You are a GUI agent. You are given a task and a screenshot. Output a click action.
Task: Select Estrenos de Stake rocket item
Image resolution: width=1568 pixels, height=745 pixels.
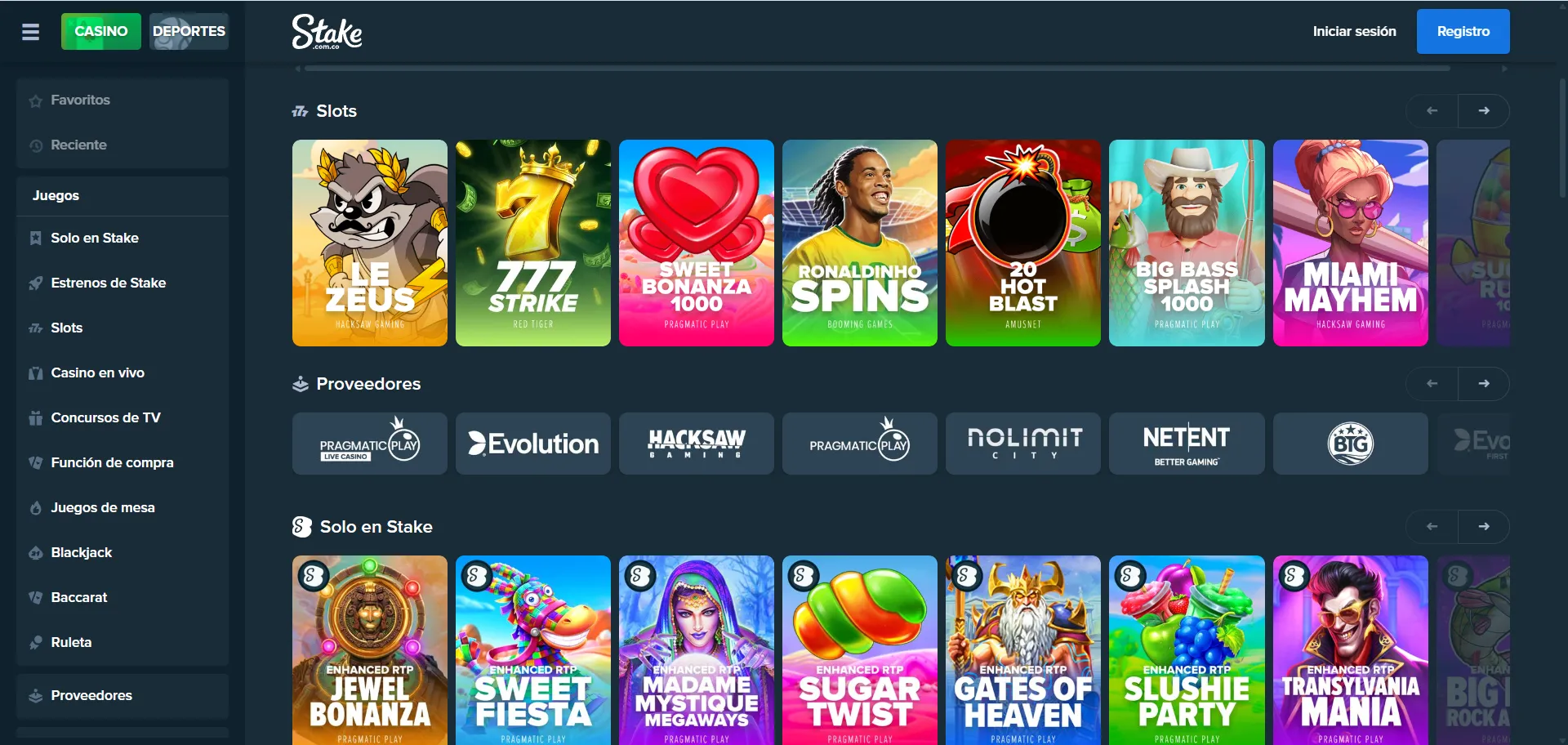click(x=122, y=283)
